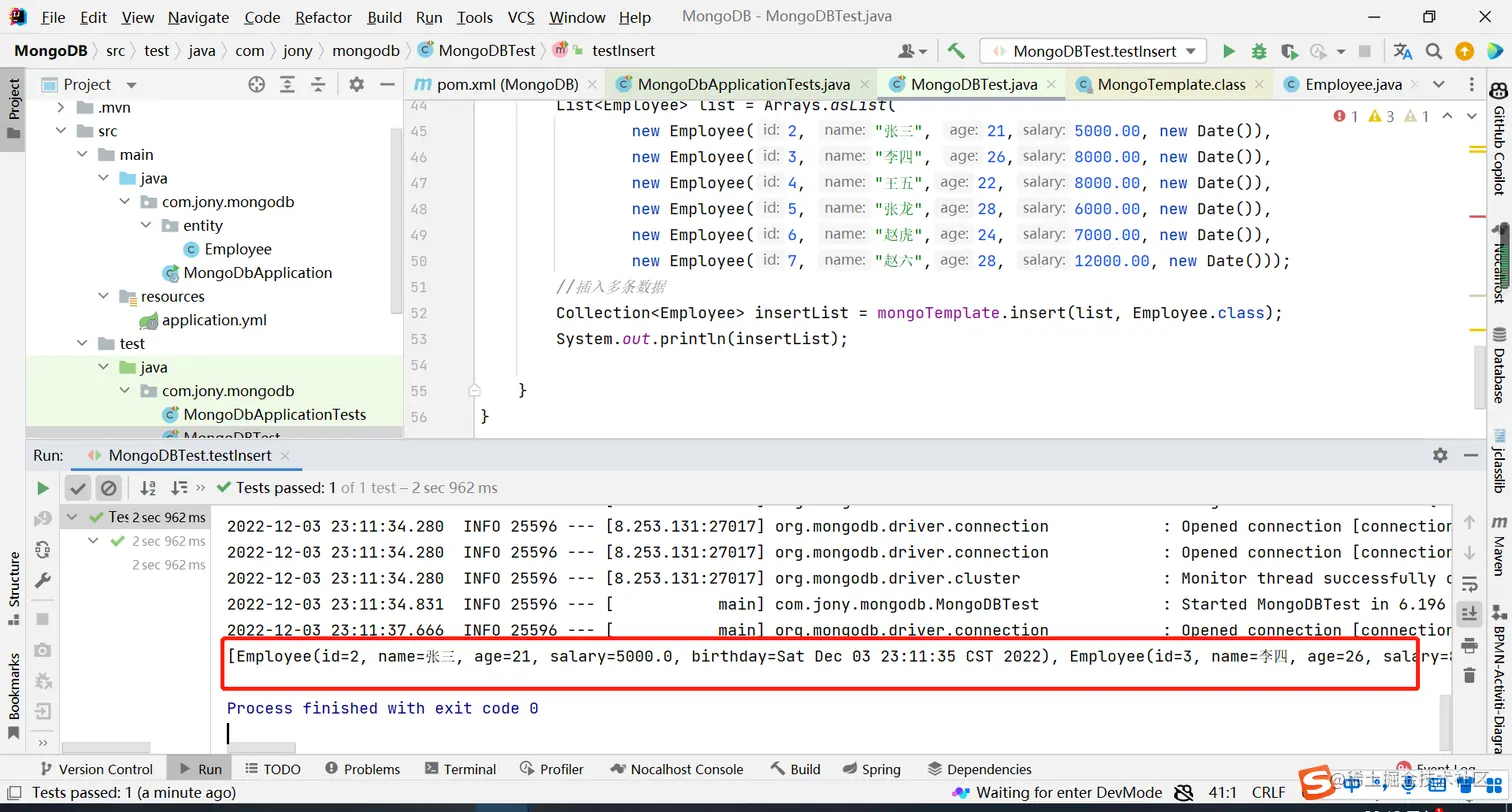Click the console horizontal scrollbar
The width and height of the screenshot is (1512, 812).
click(x=262, y=747)
